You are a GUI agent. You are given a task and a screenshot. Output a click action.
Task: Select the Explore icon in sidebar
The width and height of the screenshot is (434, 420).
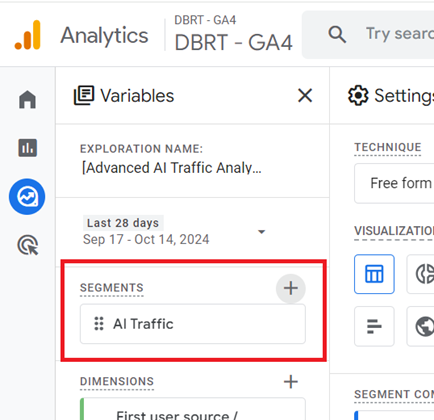pos(27,197)
